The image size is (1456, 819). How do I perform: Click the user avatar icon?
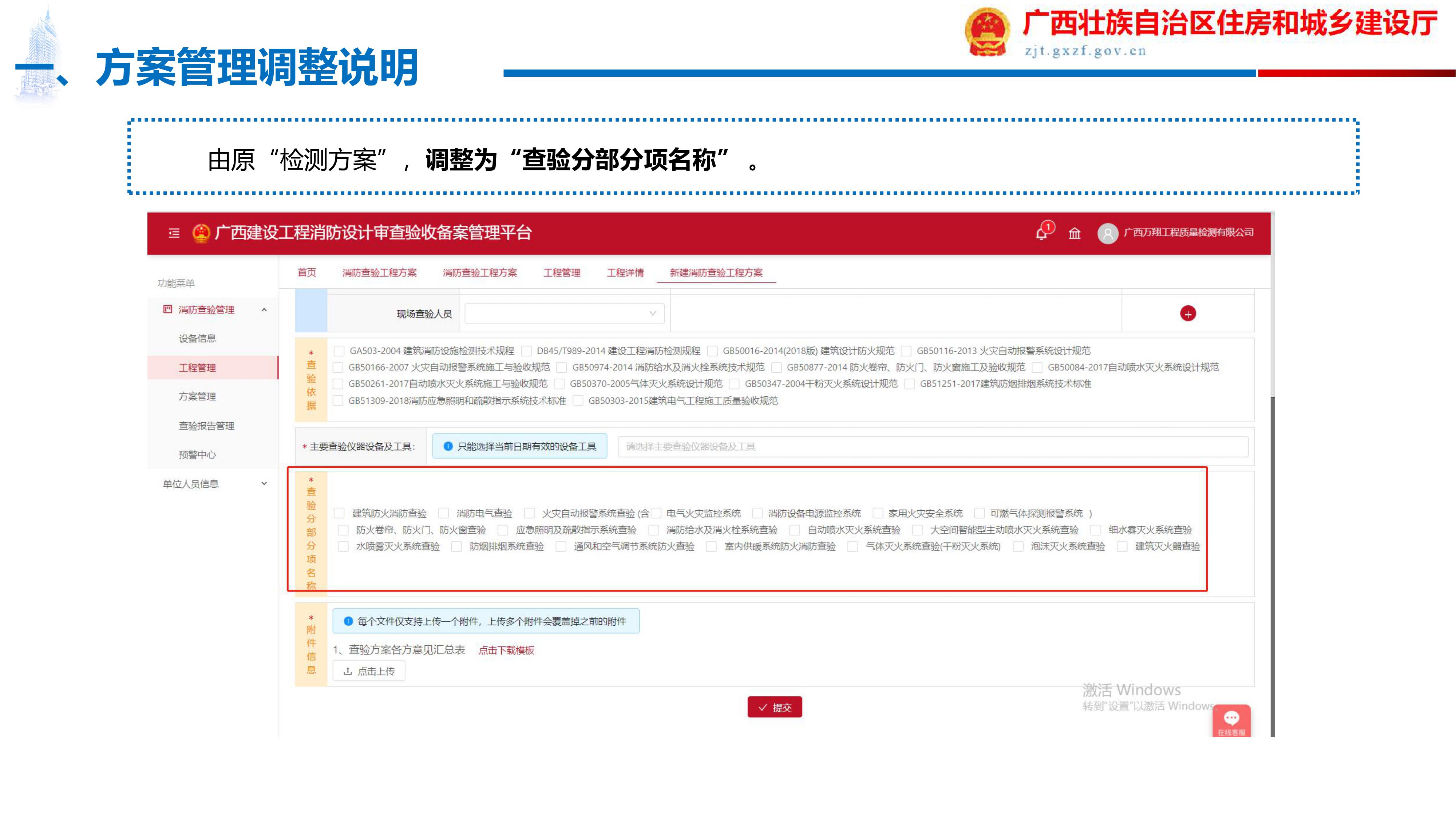[1107, 233]
